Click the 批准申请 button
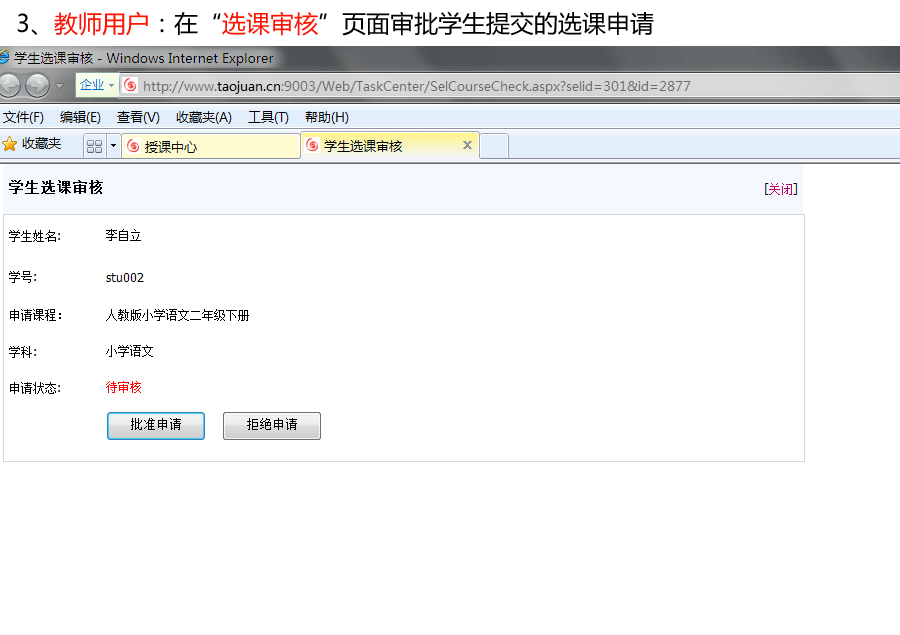Image resolution: width=900 pixels, height=635 pixels. (156, 425)
